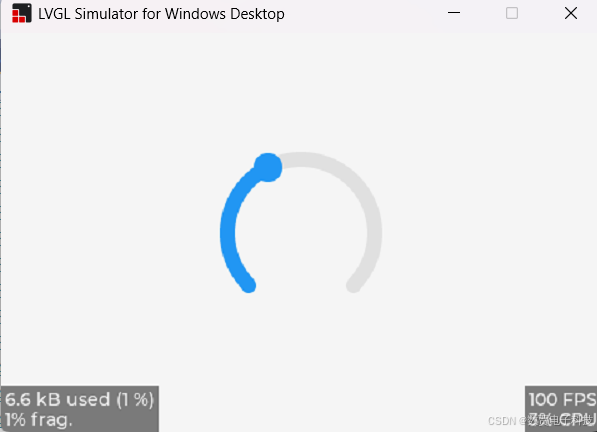
Task: Click the CPU usage label under FPS
Action: (562, 419)
